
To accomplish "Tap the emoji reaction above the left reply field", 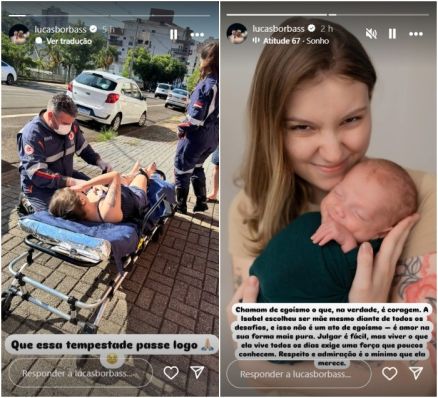I will click(112, 359).
